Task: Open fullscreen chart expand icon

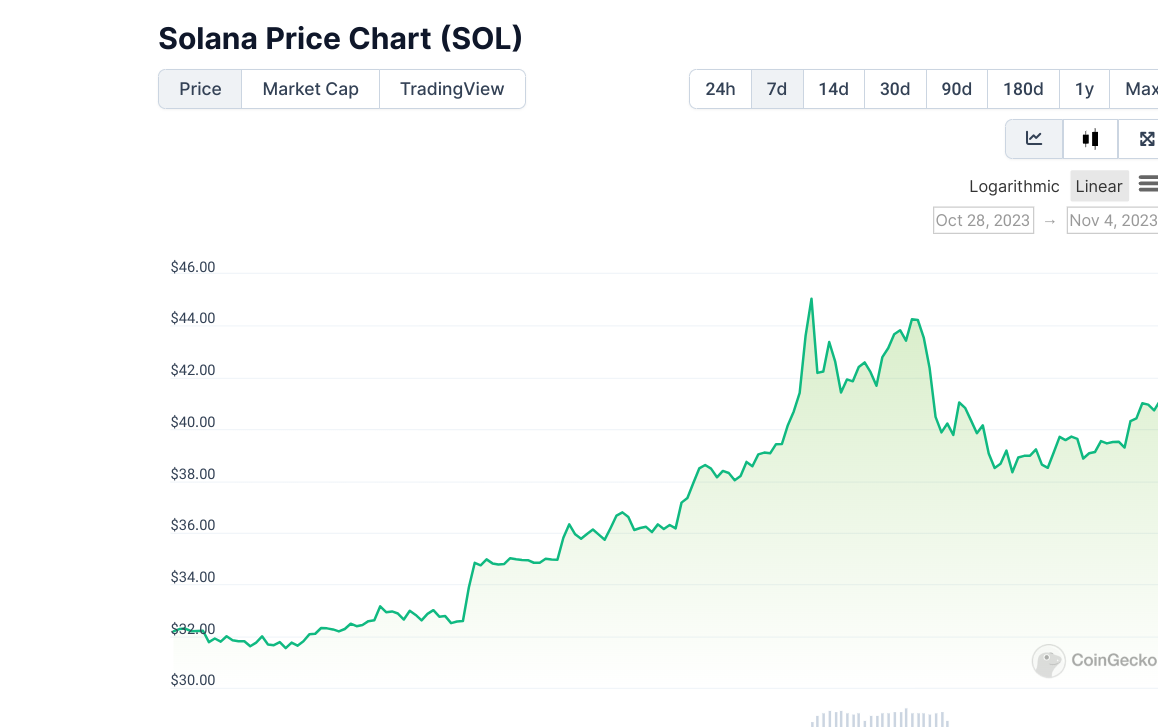Action: tap(1143, 139)
